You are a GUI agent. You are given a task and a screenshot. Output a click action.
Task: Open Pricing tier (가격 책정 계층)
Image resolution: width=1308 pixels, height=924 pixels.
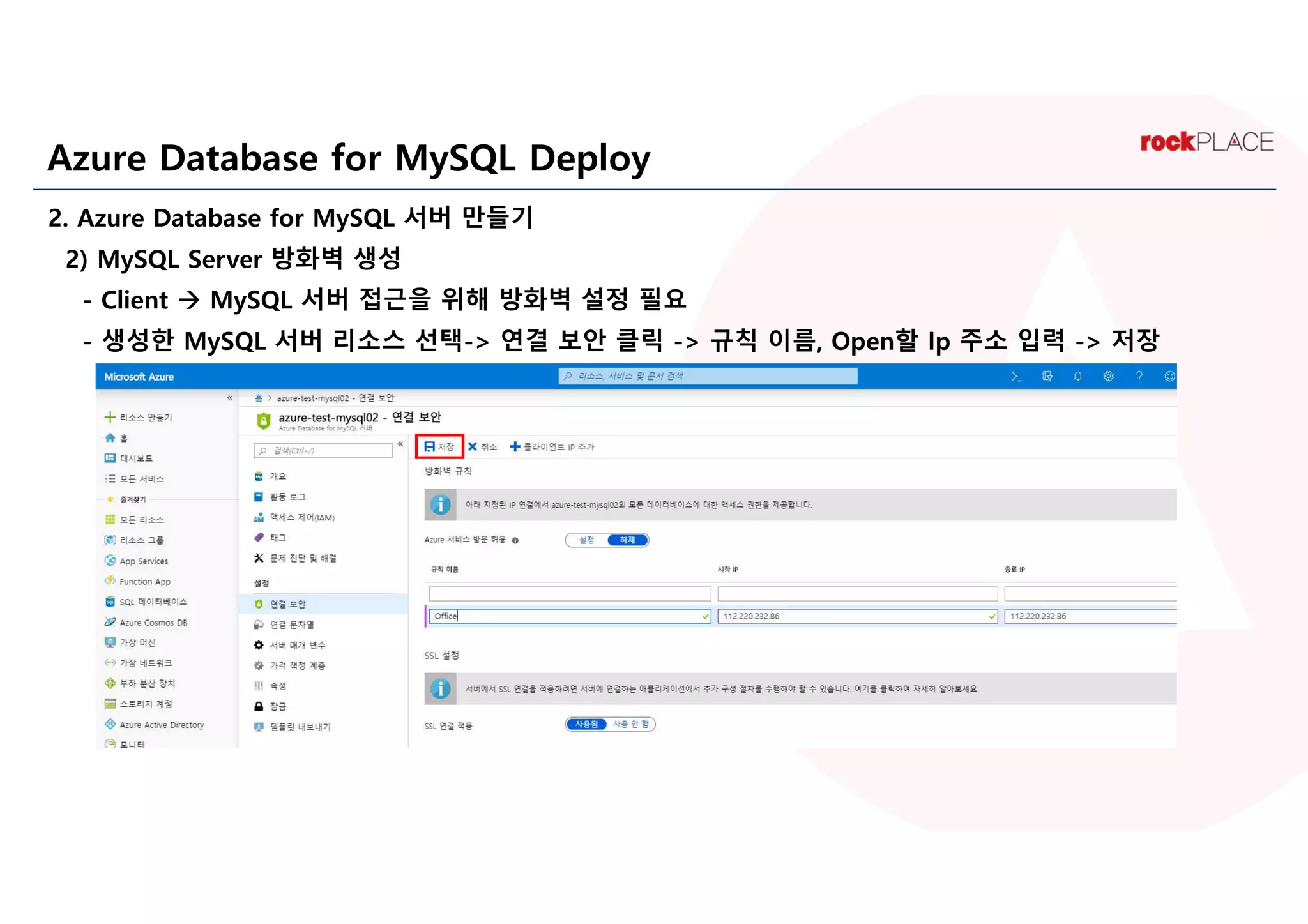click(x=290, y=665)
